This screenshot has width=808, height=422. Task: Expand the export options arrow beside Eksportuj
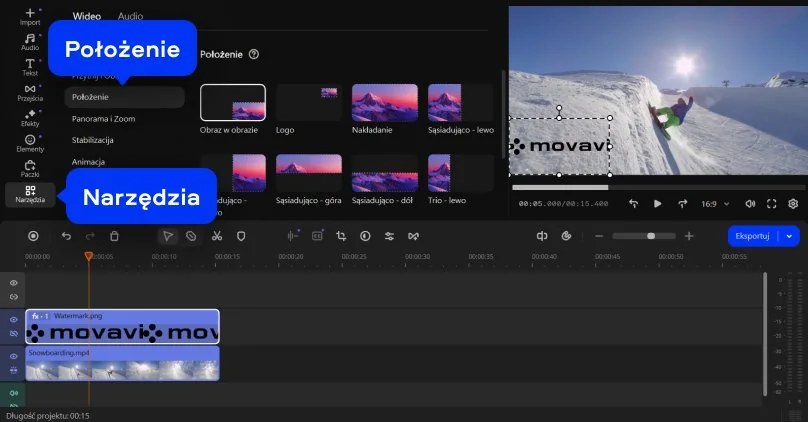pyautogui.click(x=791, y=236)
